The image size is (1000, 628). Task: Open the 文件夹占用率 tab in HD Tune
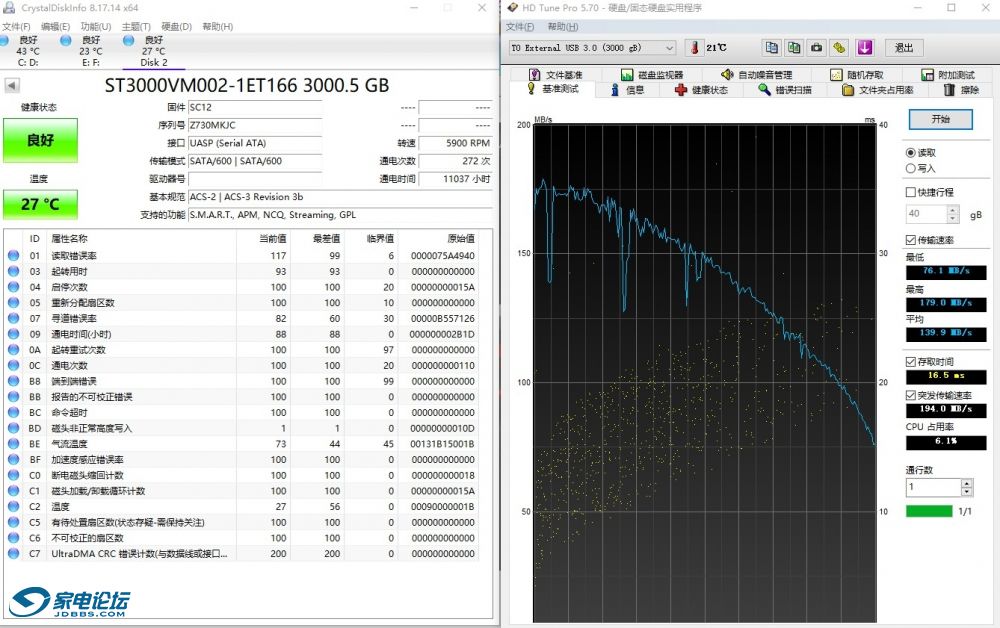point(878,90)
